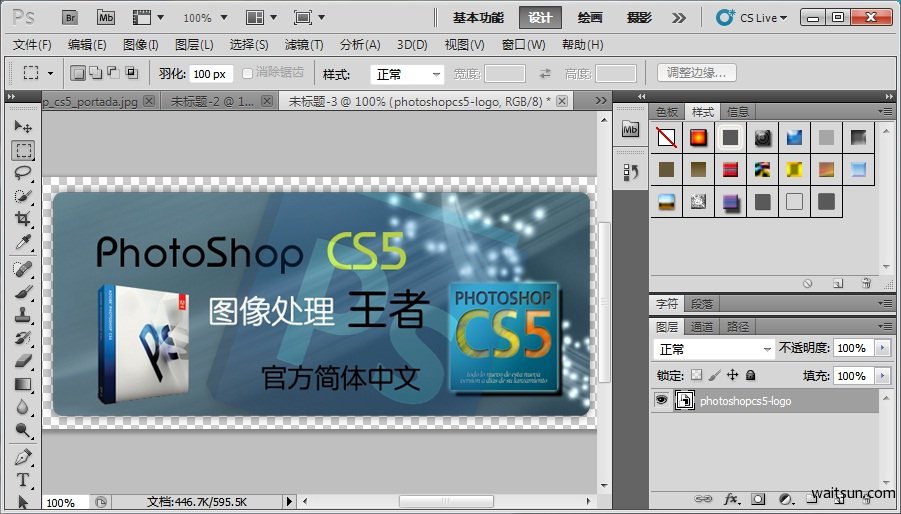Click the trash icon in Styles panel

pyautogui.click(x=867, y=283)
